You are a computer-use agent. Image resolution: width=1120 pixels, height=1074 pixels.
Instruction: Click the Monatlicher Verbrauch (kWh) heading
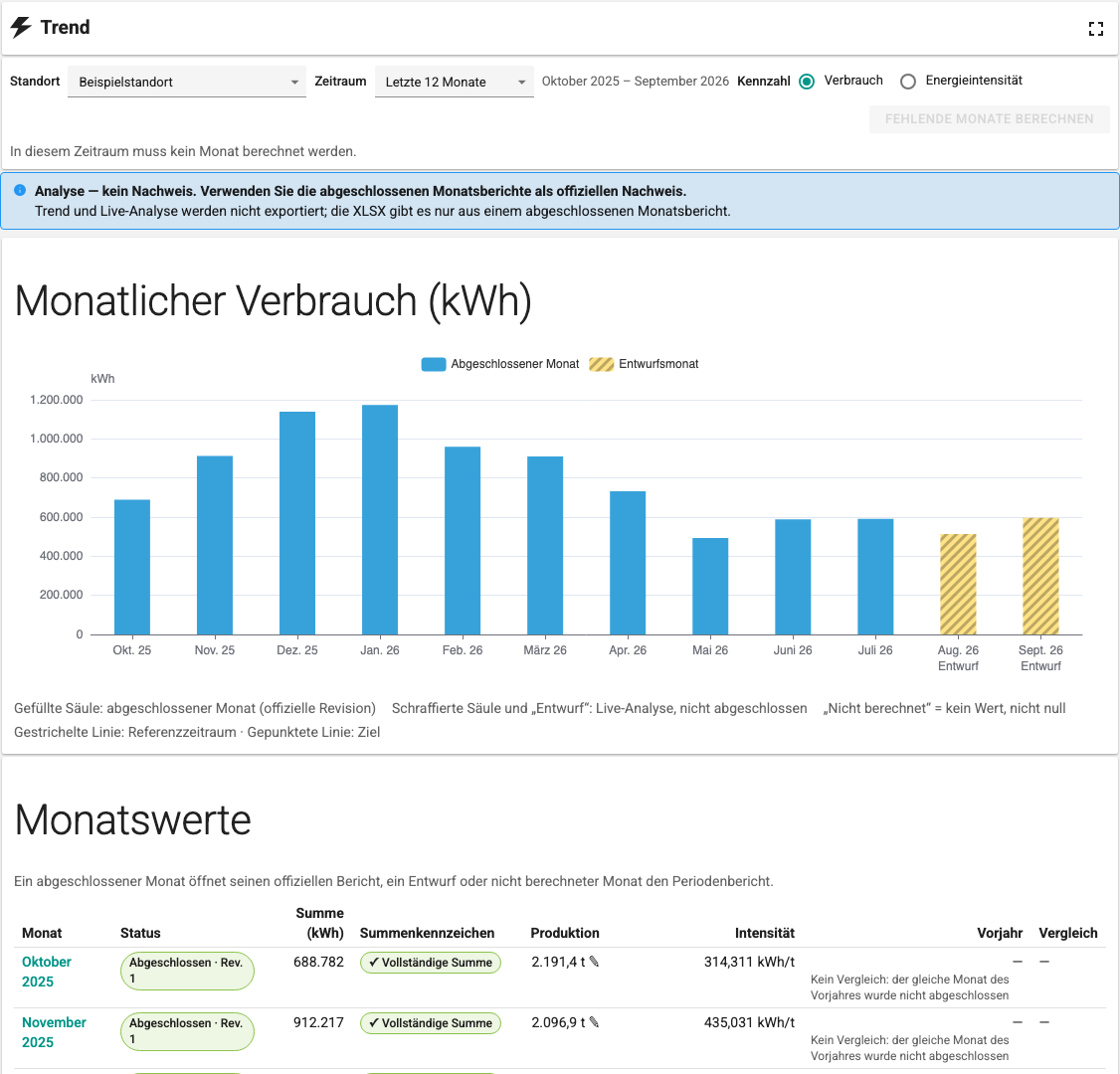tap(274, 300)
